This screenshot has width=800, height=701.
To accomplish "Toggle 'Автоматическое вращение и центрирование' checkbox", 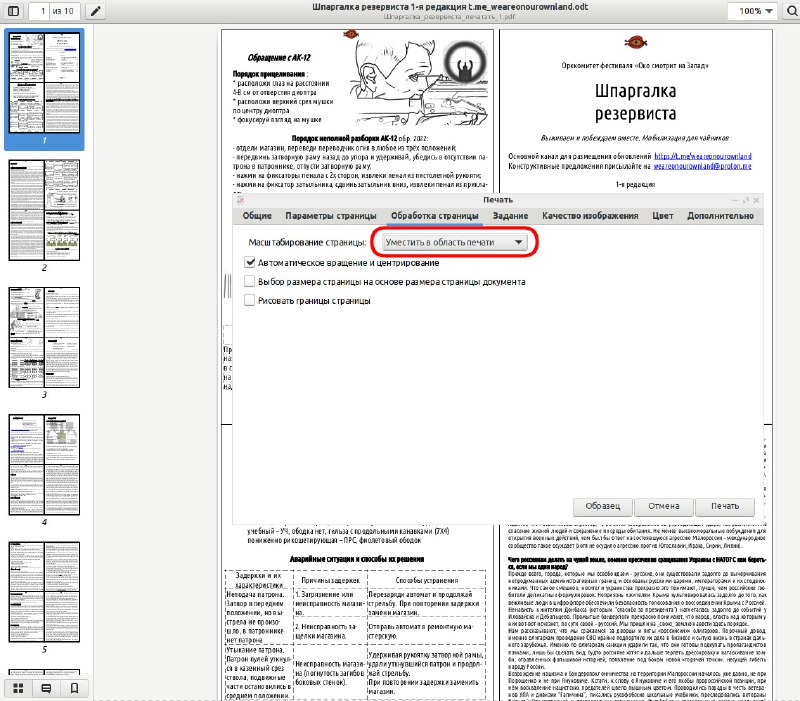I will click(x=249, y=263).
